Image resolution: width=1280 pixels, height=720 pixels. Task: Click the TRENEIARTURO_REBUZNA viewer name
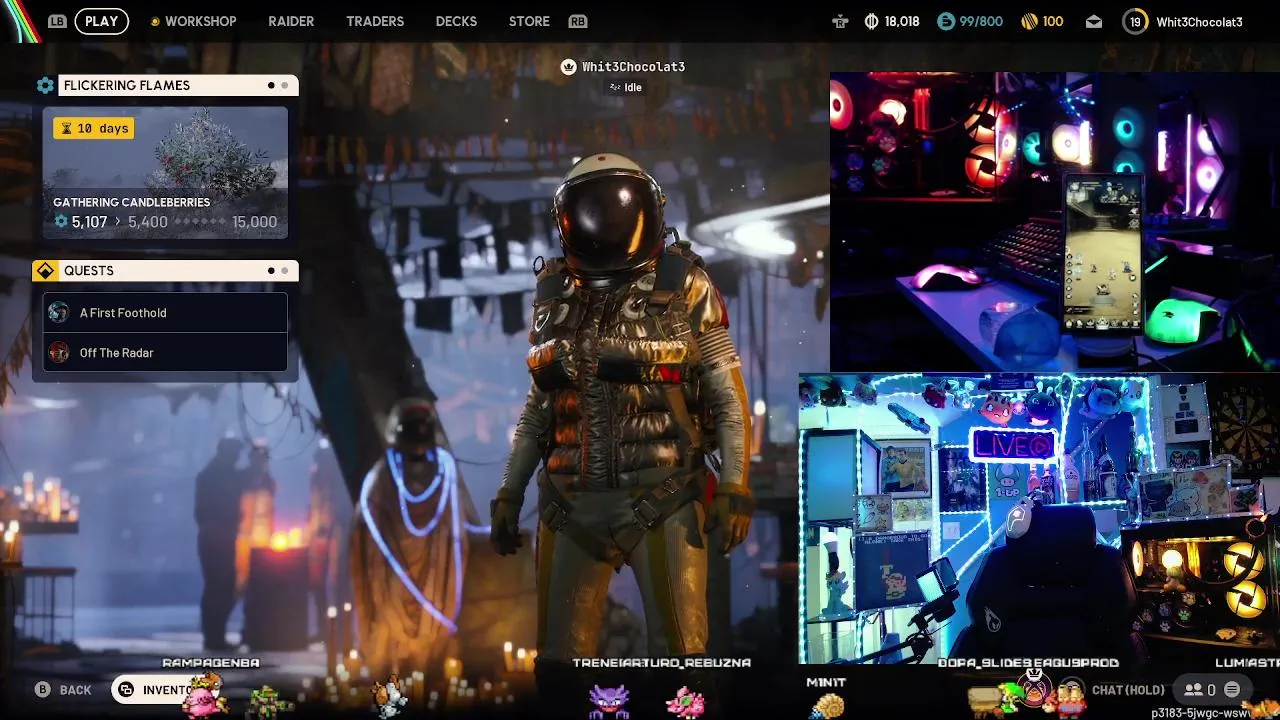coord(661,663)
